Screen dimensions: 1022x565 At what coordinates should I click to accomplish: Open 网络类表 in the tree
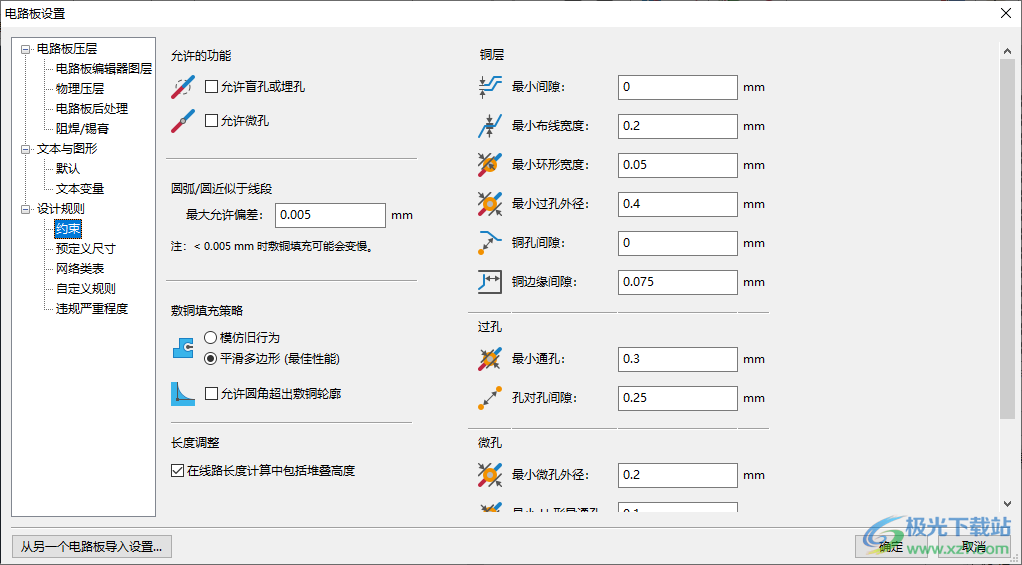[x=80, y=269]
